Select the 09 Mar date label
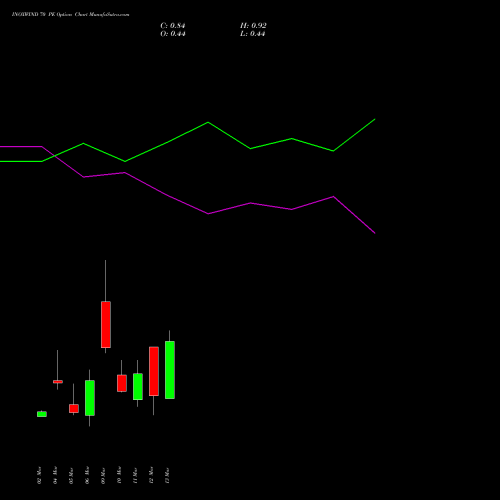 coord(103,476)
